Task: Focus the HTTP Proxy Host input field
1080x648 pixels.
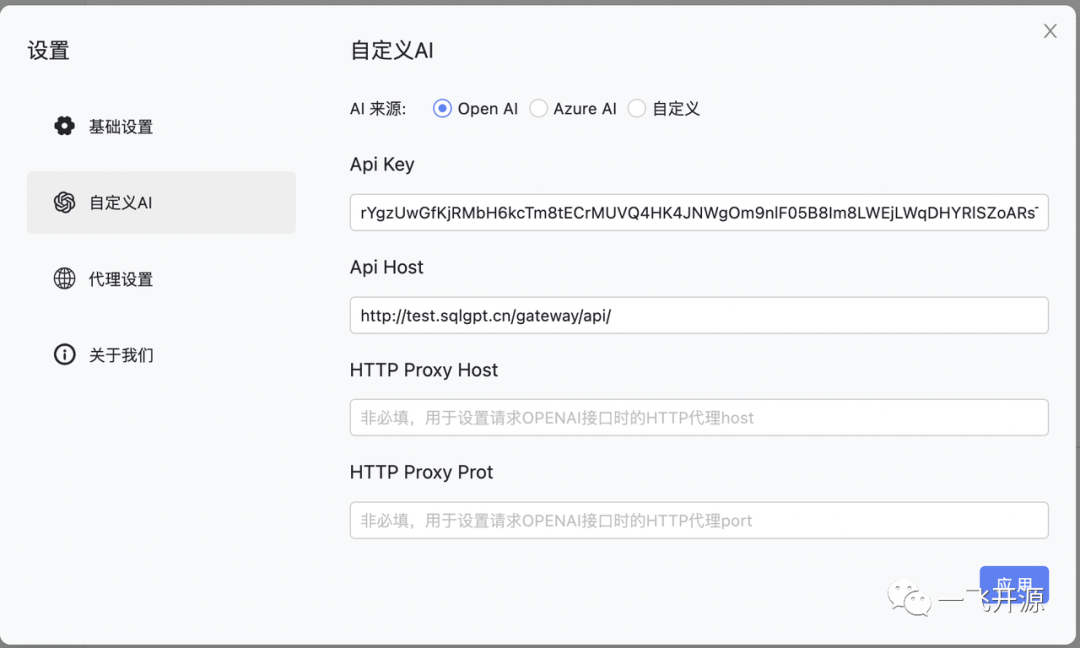Action: coord(699,417)
